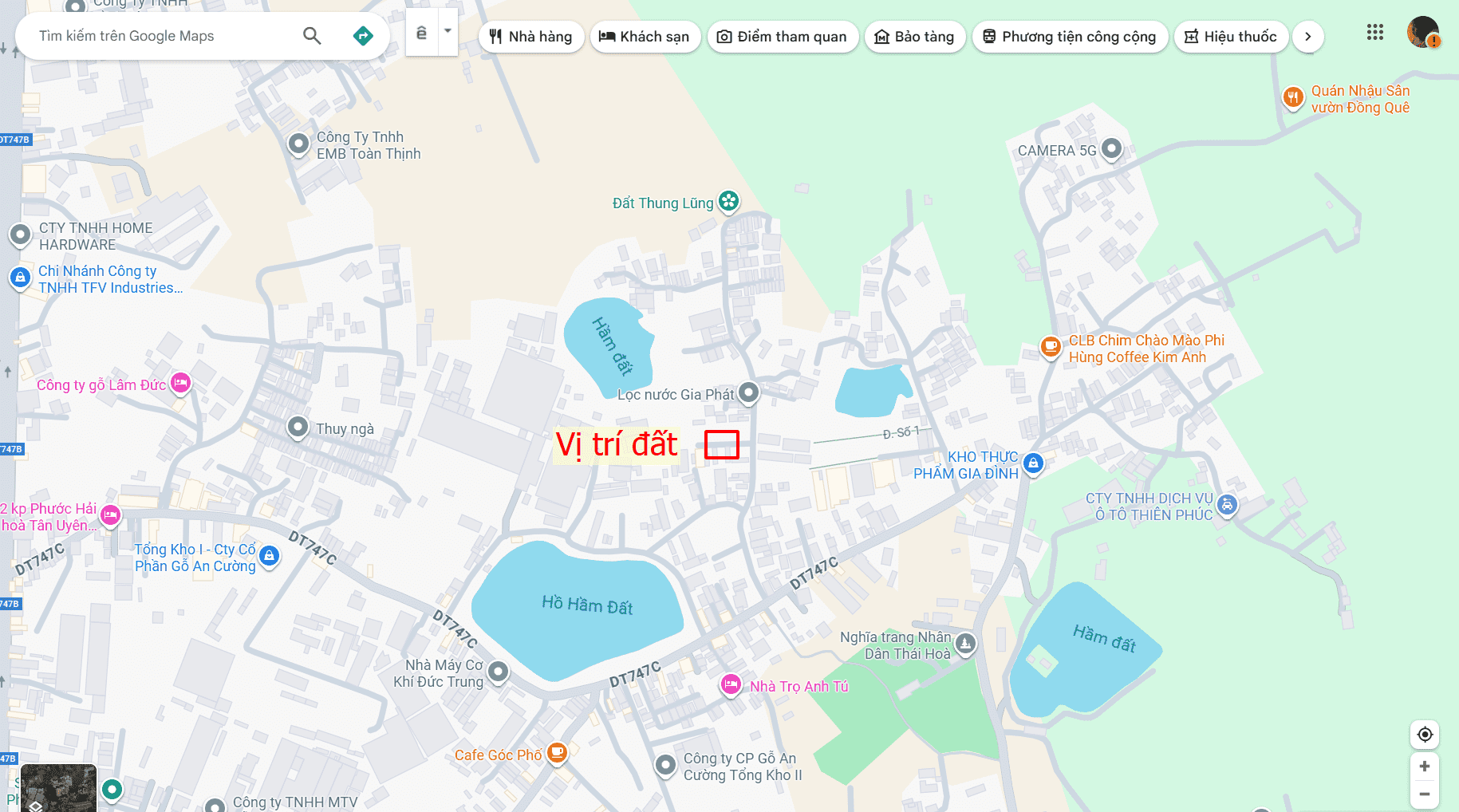Click the search magnifier icon
Screen dimensions: 1459x812
[312, 36]
